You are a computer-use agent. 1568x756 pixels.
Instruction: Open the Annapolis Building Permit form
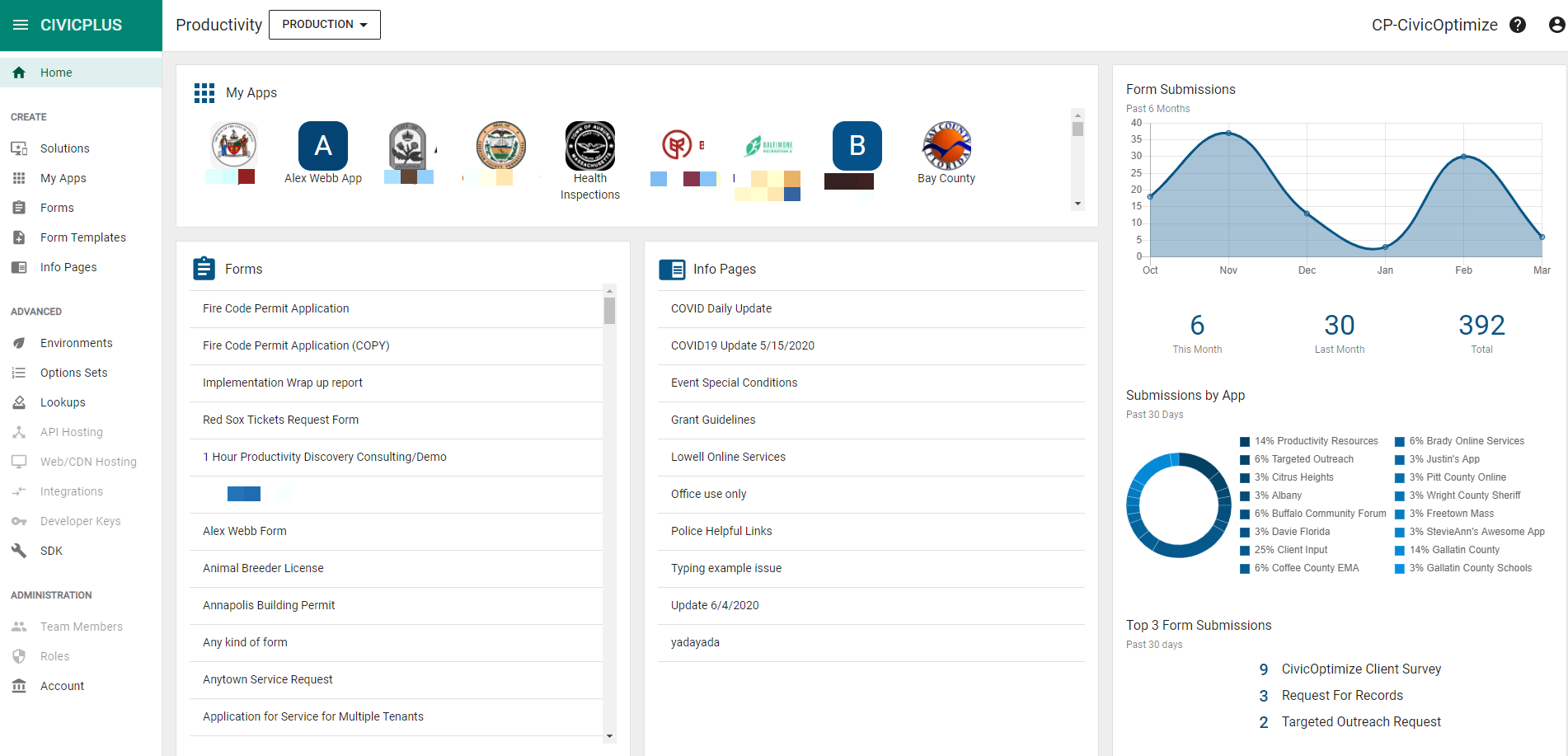pos(396,606)
